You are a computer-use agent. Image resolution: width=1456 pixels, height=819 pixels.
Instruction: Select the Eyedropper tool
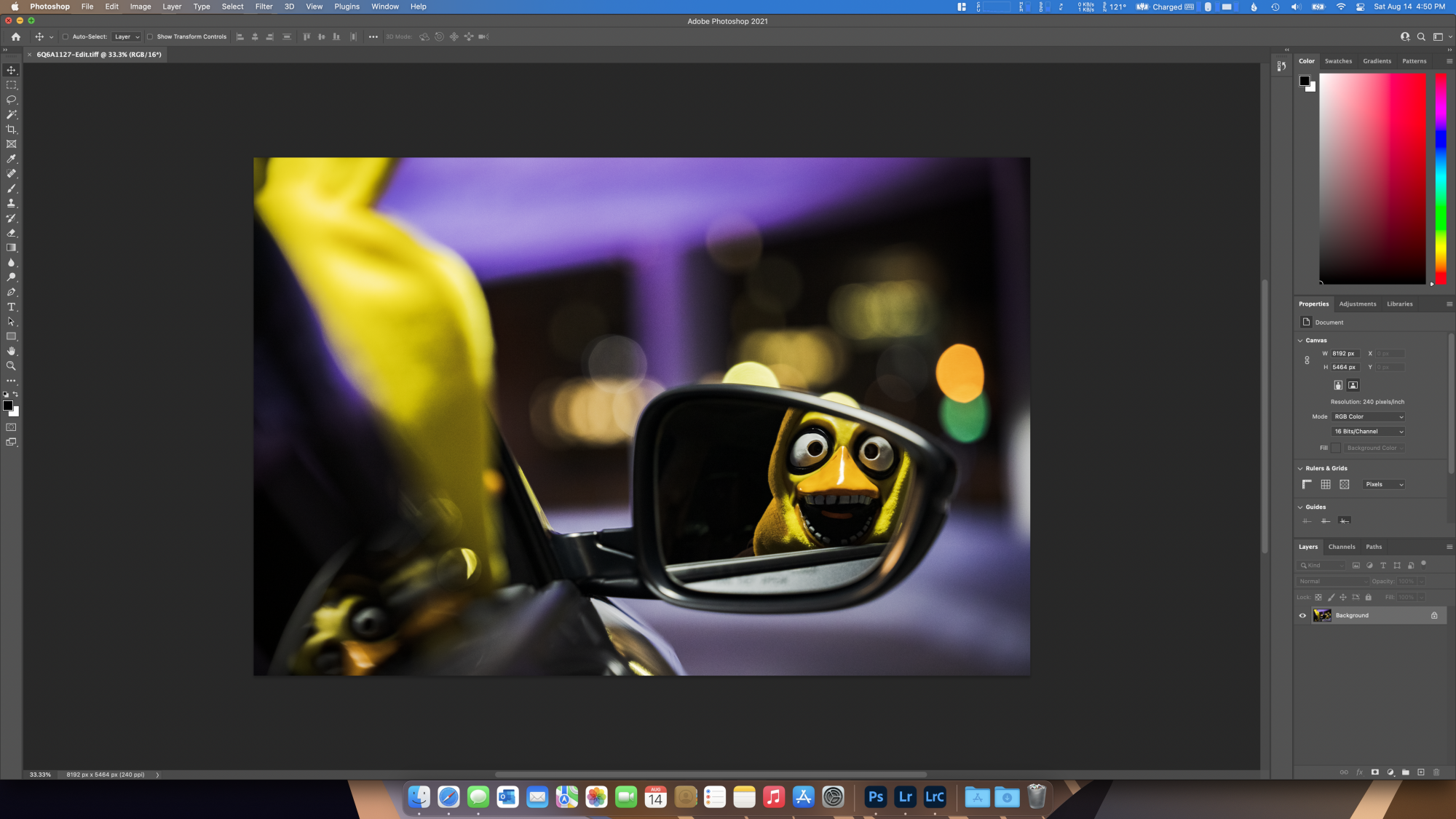pos(11,159)
